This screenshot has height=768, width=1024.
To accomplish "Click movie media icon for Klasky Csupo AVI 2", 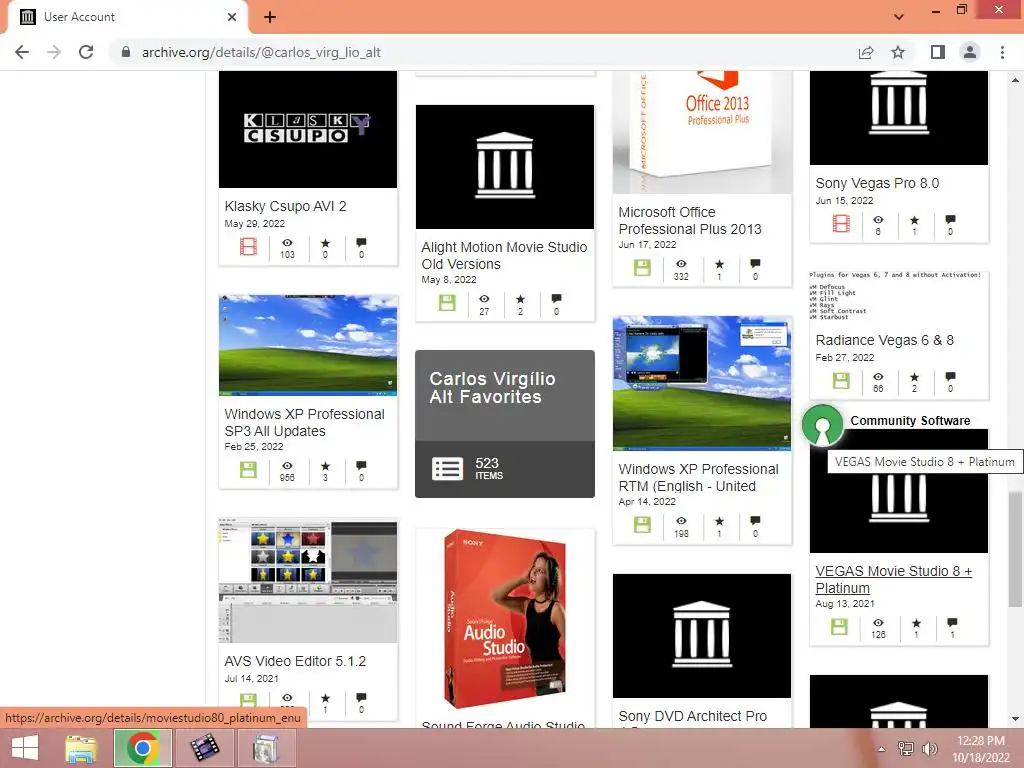I will coord(248,247).
